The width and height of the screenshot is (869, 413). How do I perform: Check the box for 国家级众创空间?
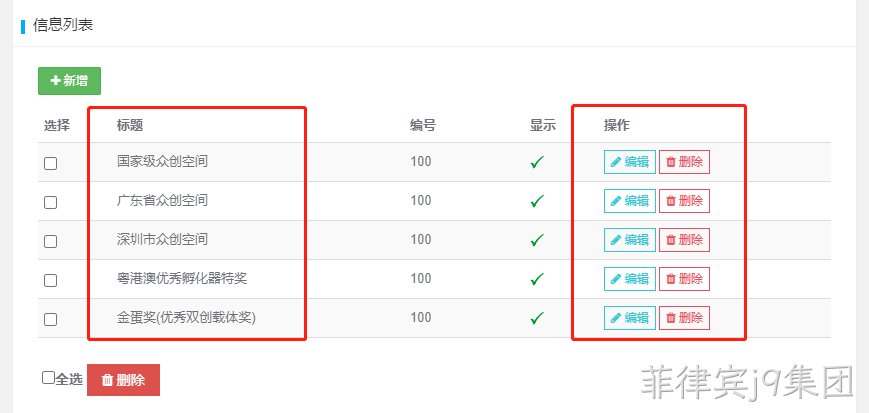(50, 163)
